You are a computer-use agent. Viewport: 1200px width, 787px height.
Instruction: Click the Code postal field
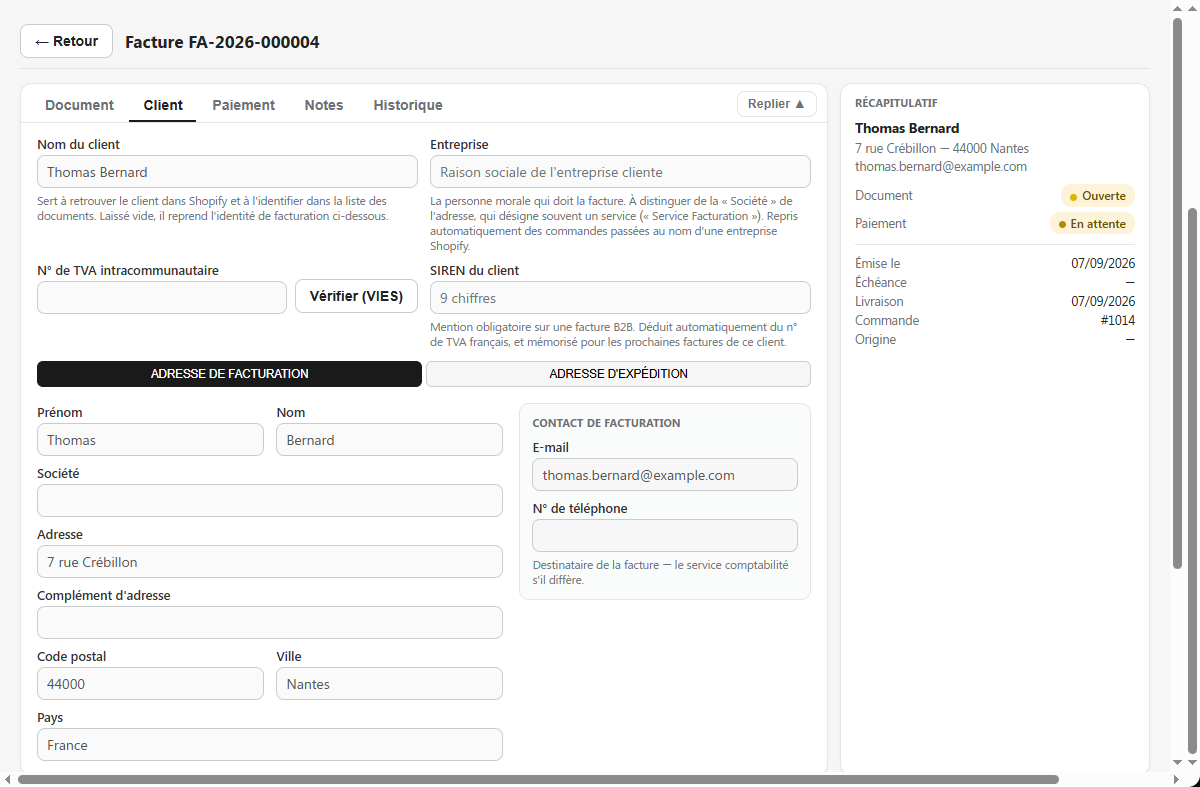(150, 684)
